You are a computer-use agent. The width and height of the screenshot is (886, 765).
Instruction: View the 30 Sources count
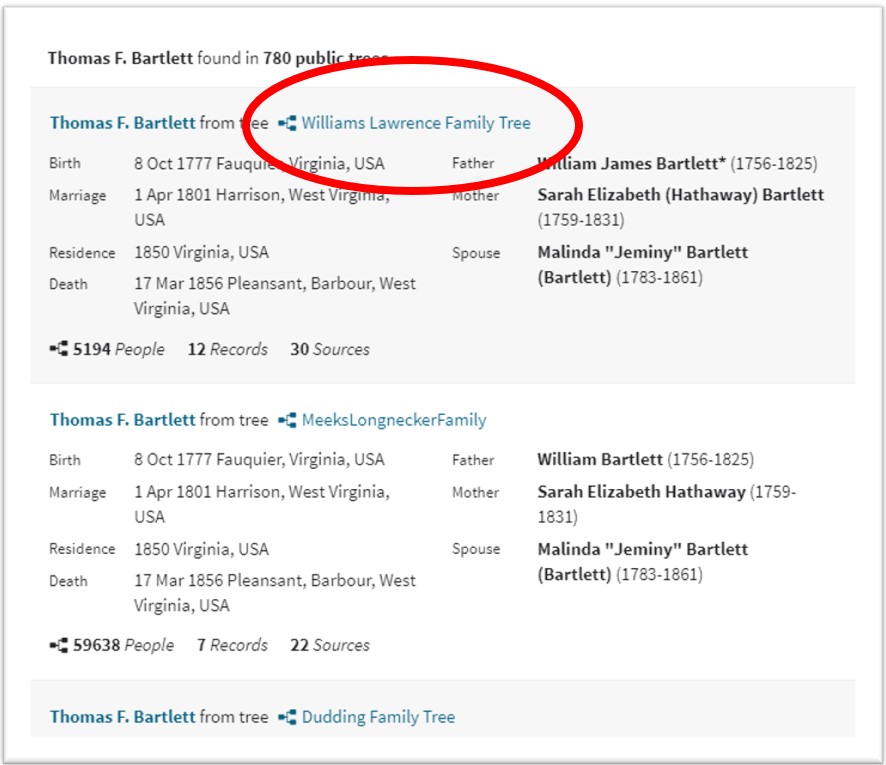(330, 349)
